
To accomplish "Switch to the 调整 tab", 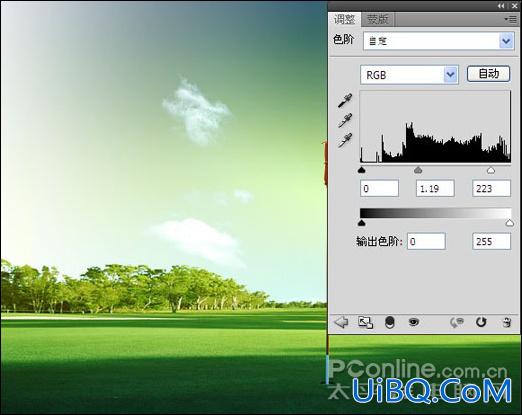I will (345, 19).
